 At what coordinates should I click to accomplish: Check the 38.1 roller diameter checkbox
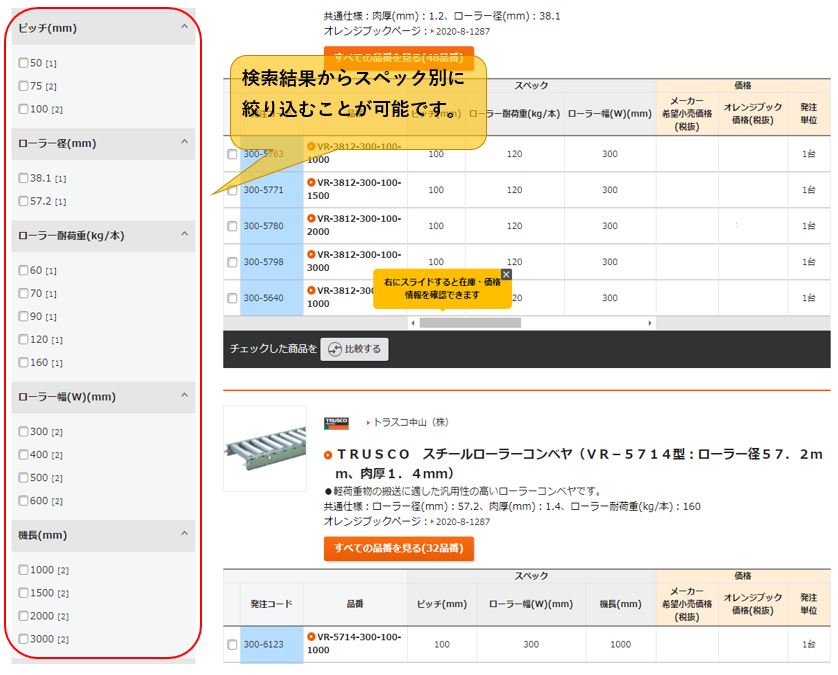click(x=23, y=178)
